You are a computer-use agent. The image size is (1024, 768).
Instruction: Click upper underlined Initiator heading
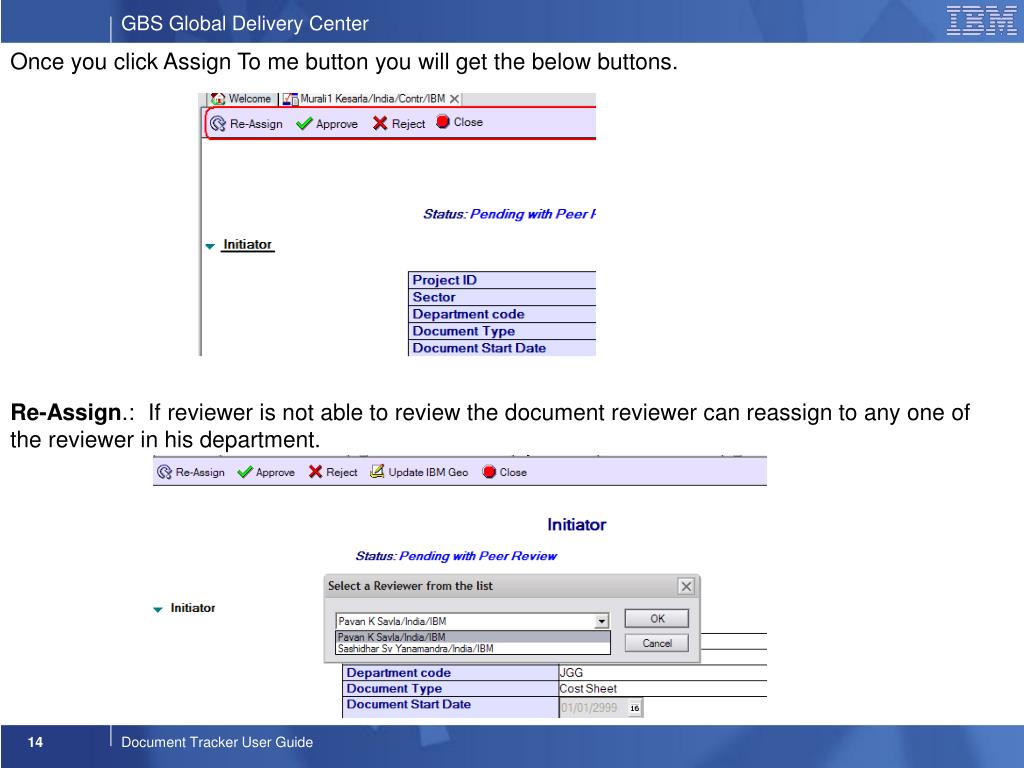[248, 244]
